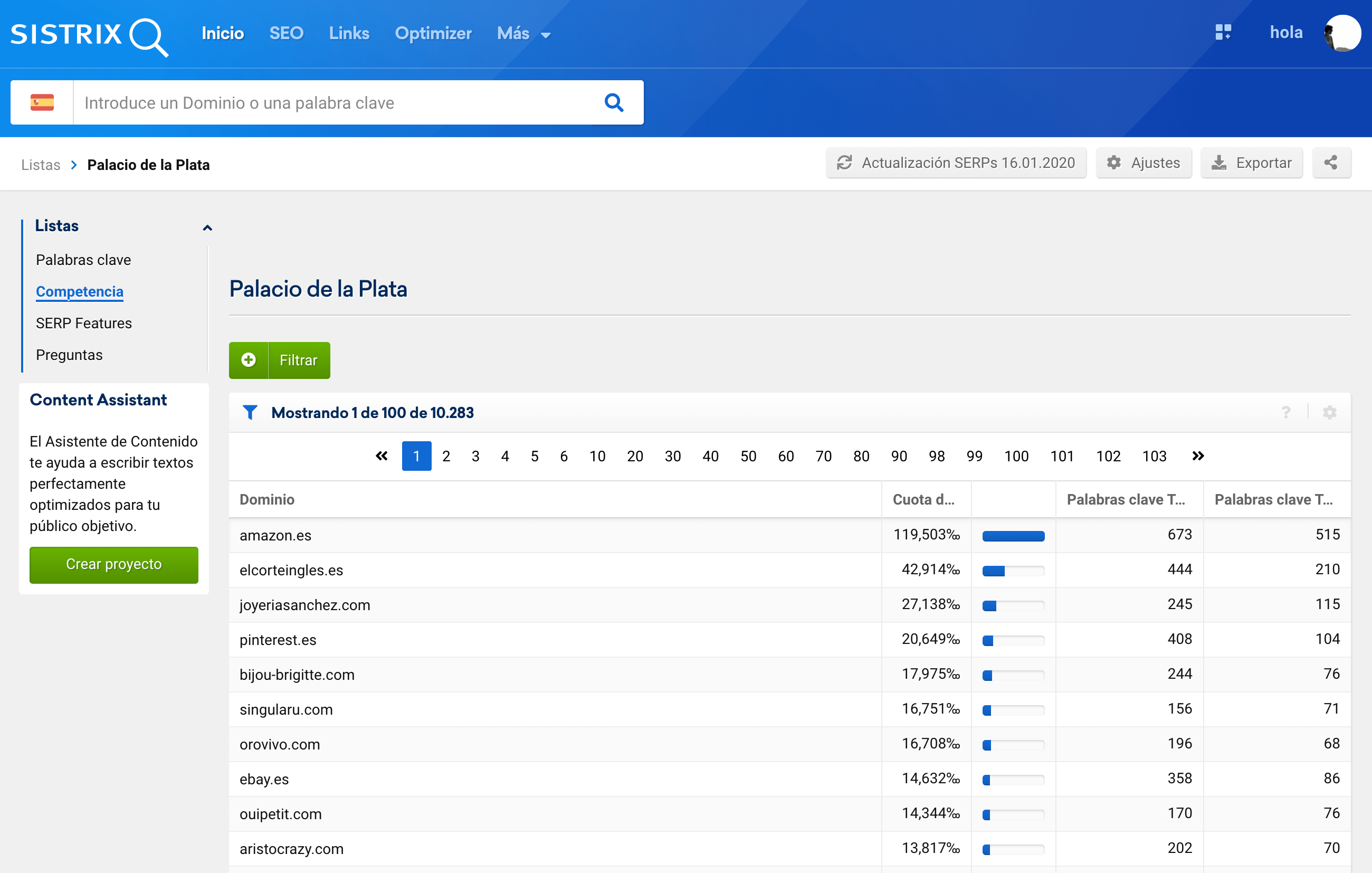Go to page 2 of results
The width and height of the screenshot is (1372, 873).
tap(446, 456)
